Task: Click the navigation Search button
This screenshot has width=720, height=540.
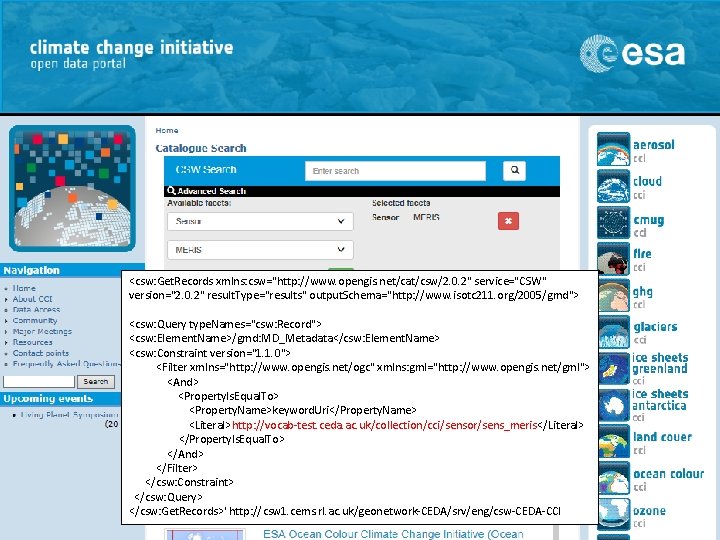Action: click(x=96, y=382)
